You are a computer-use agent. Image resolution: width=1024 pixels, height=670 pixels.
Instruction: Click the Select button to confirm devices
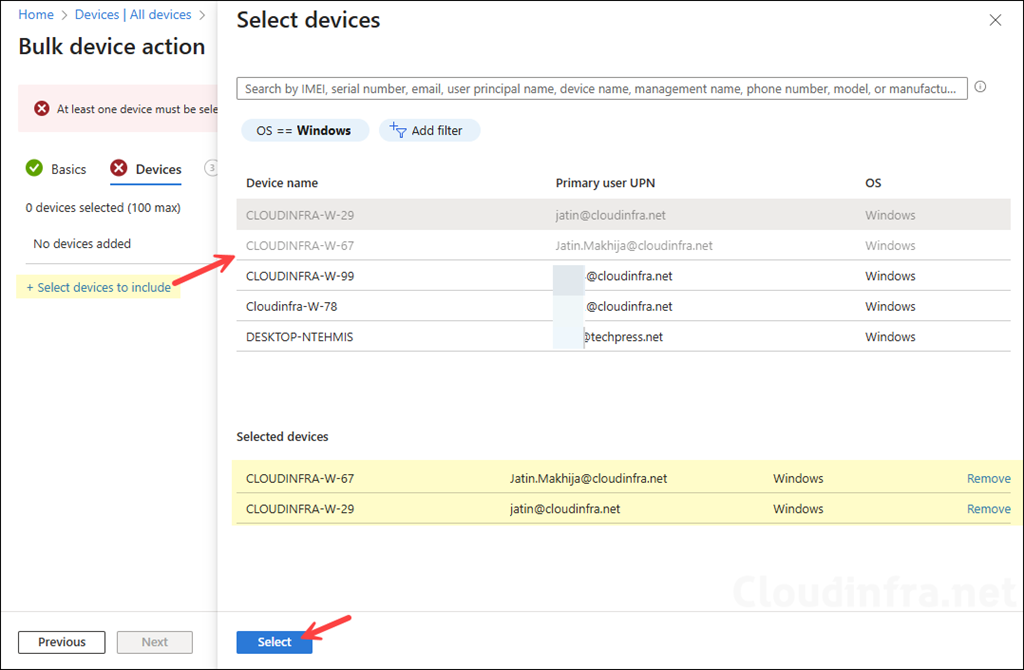tap(274, 642)
